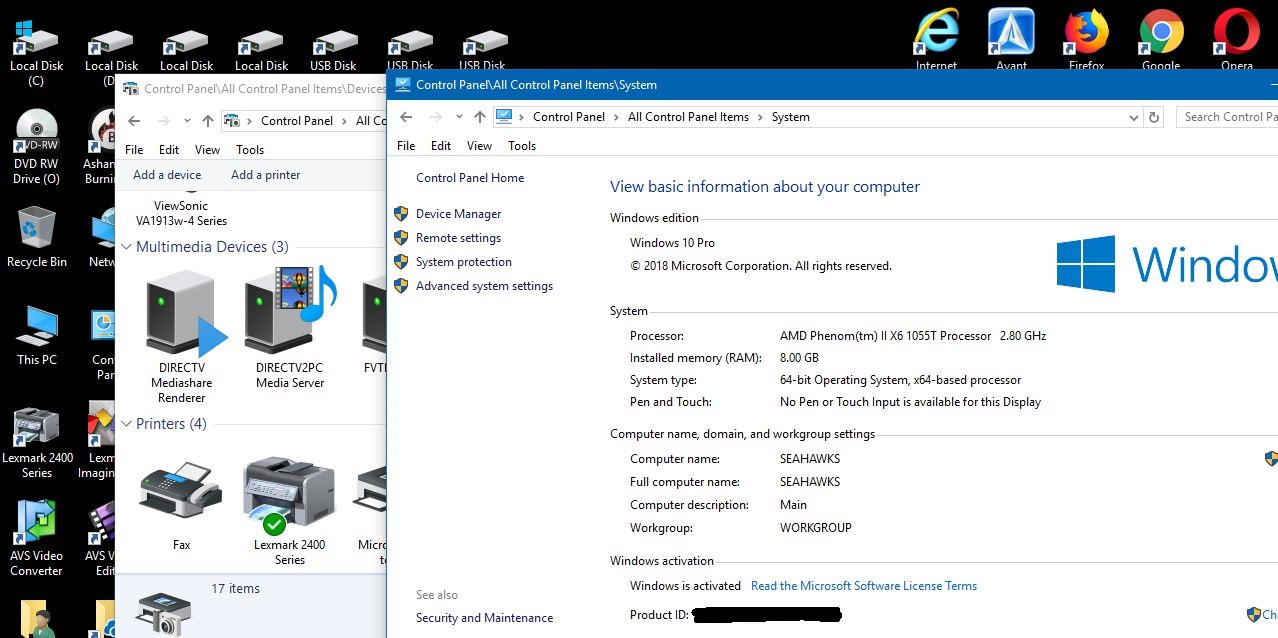The height and width of the screenshot is (638, 1278).
Task: Click the refresh button in System address bar
Action: pos(1154,117)
